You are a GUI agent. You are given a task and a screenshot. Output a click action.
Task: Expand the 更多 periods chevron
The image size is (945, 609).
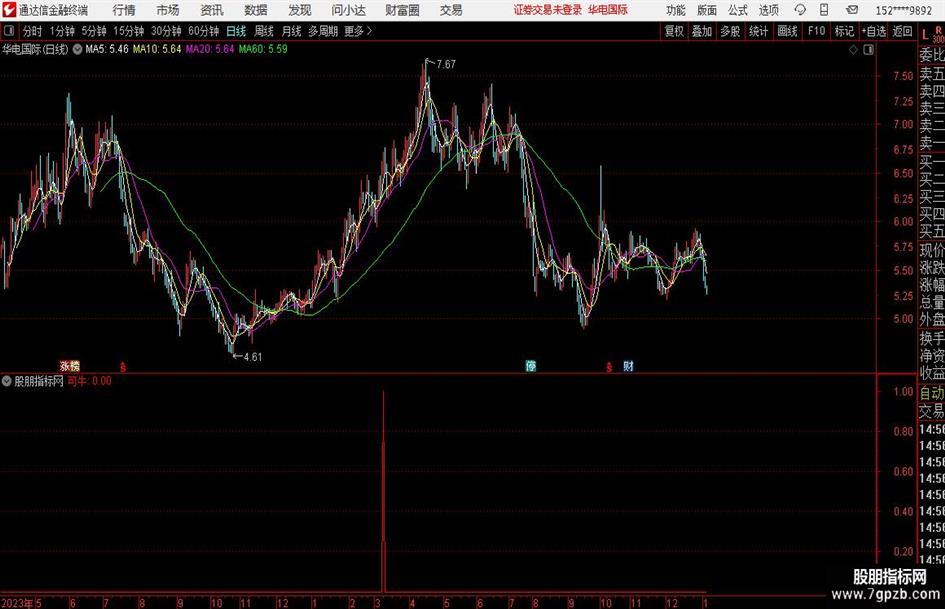point(369,31)
